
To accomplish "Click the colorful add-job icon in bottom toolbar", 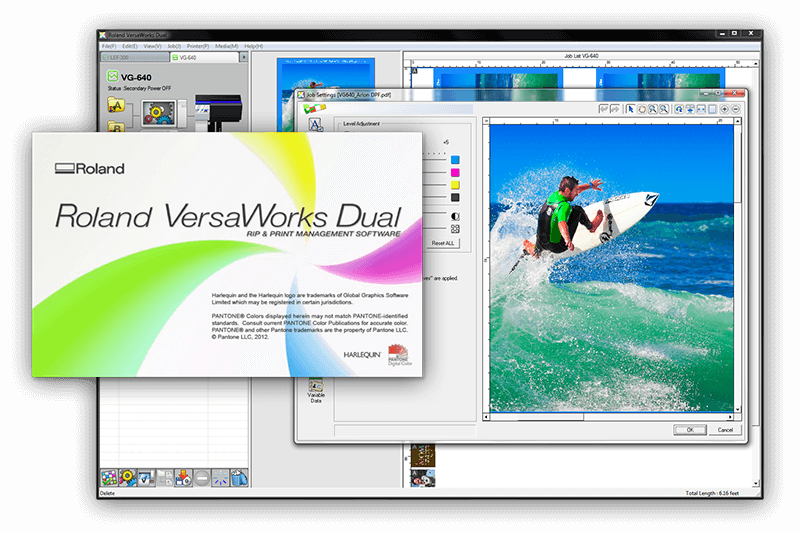I will pyautogui.click(x=109, y=479).
